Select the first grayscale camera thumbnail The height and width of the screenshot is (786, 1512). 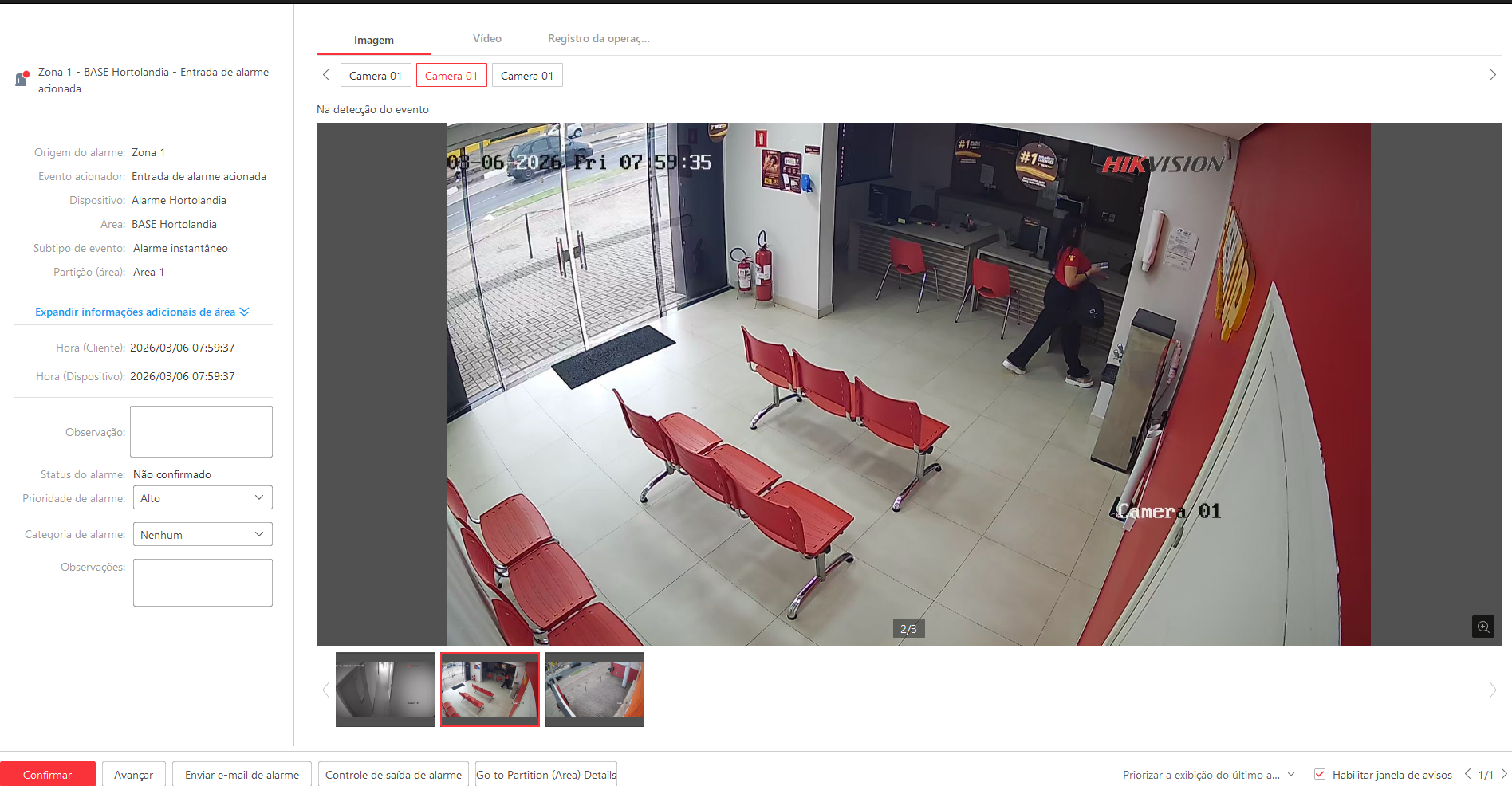coord(385,689)
